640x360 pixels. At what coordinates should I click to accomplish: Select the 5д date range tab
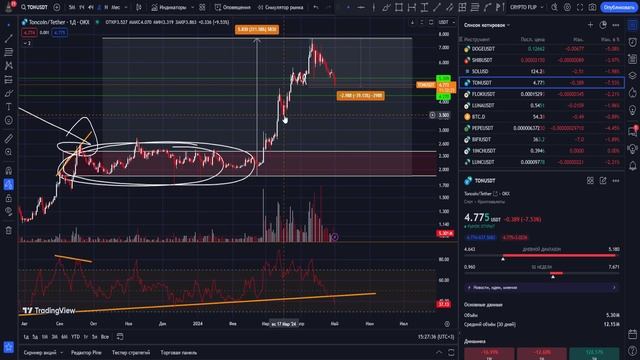click(x=35, y=337)
